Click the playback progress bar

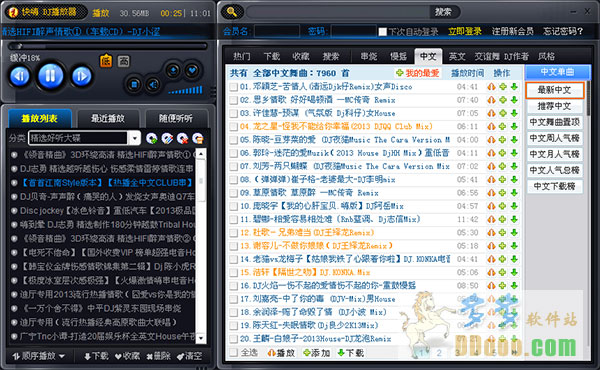click(108, 46)
